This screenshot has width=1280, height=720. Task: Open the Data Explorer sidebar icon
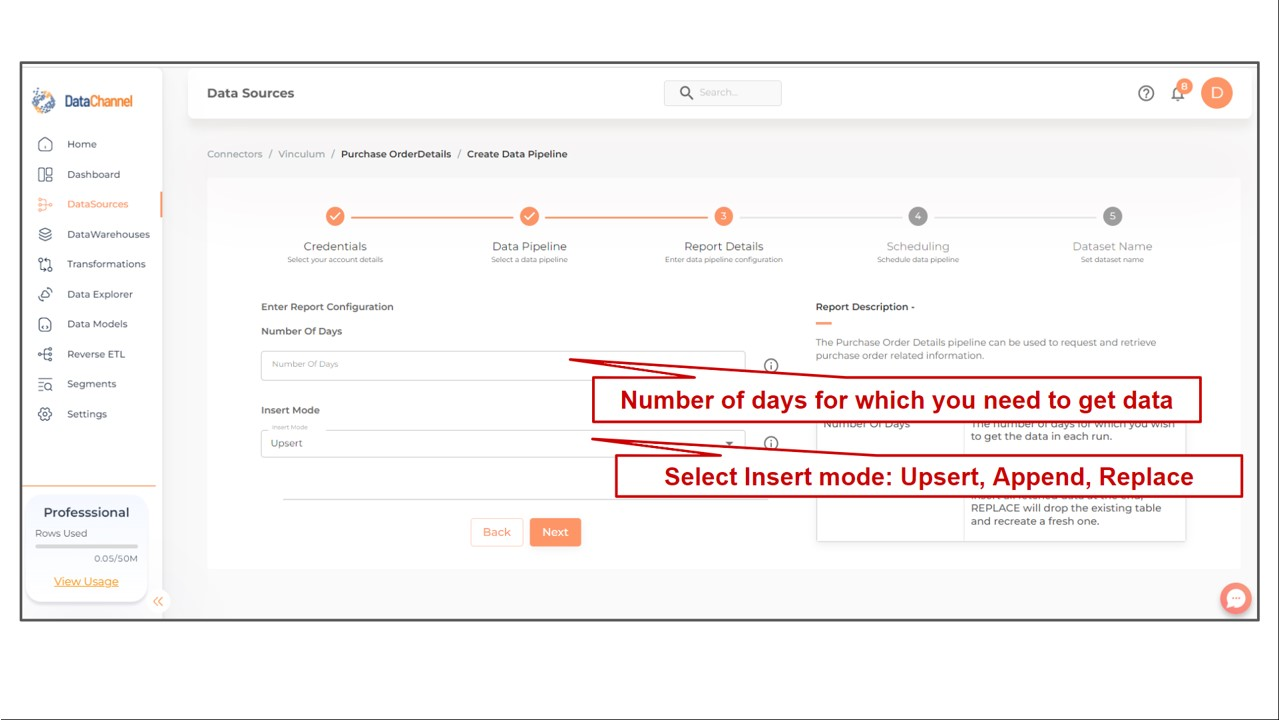(x=45, y=294)
